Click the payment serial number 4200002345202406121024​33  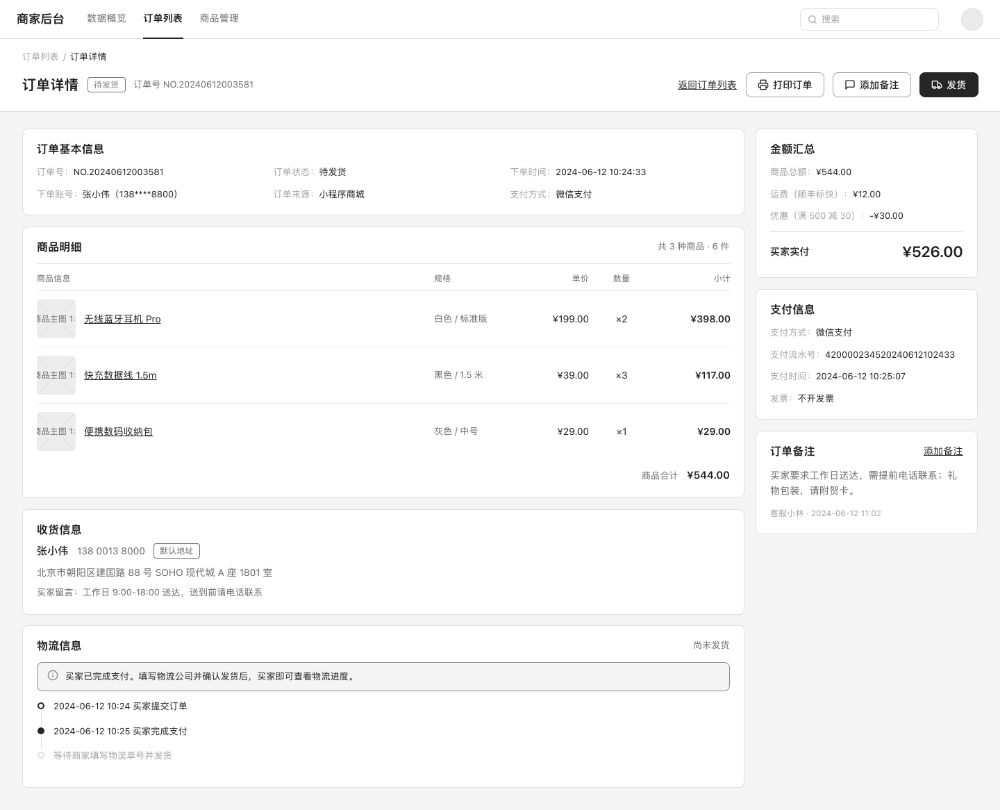click(x=890, y=355)
